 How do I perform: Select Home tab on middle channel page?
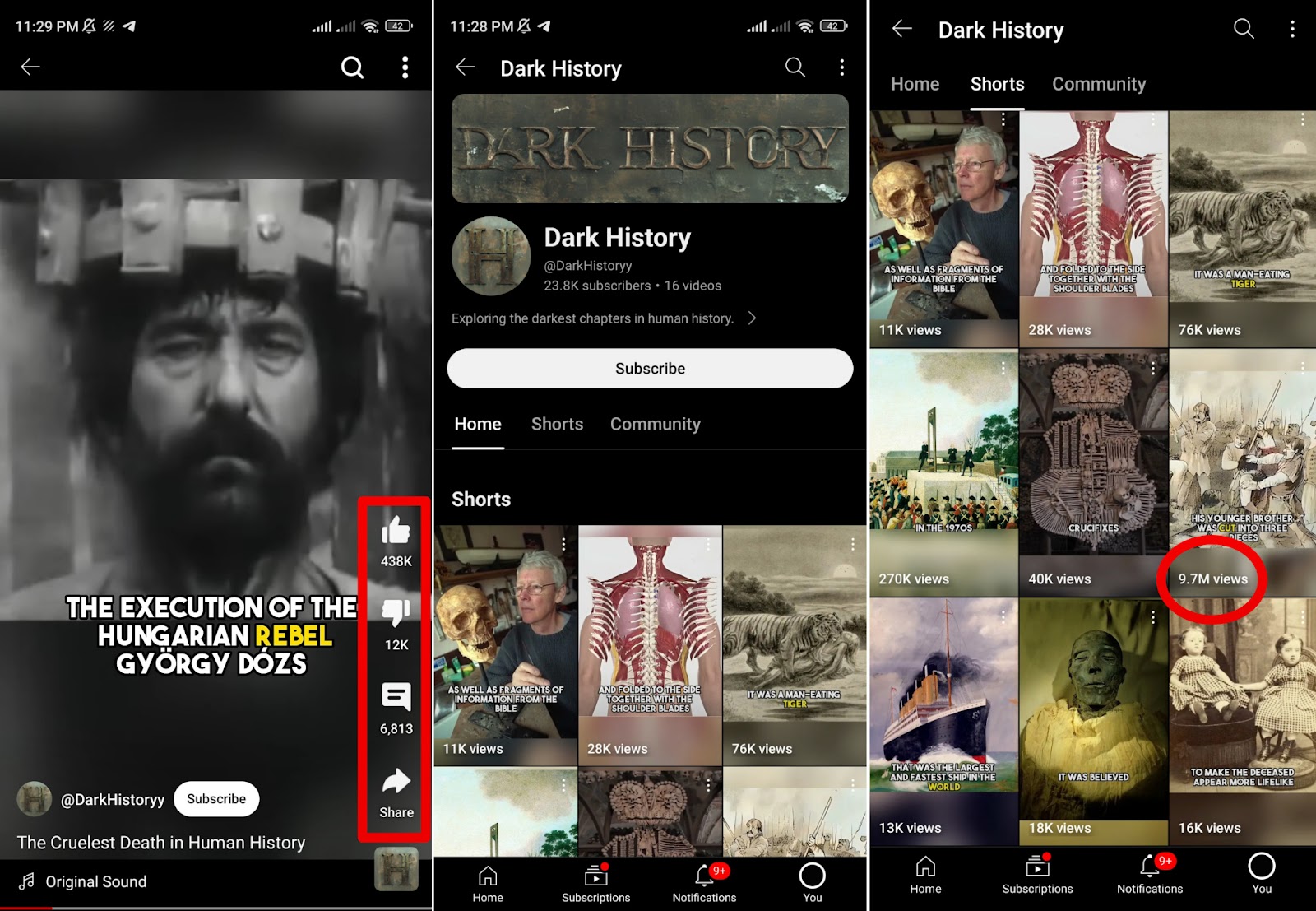[478, 425]
